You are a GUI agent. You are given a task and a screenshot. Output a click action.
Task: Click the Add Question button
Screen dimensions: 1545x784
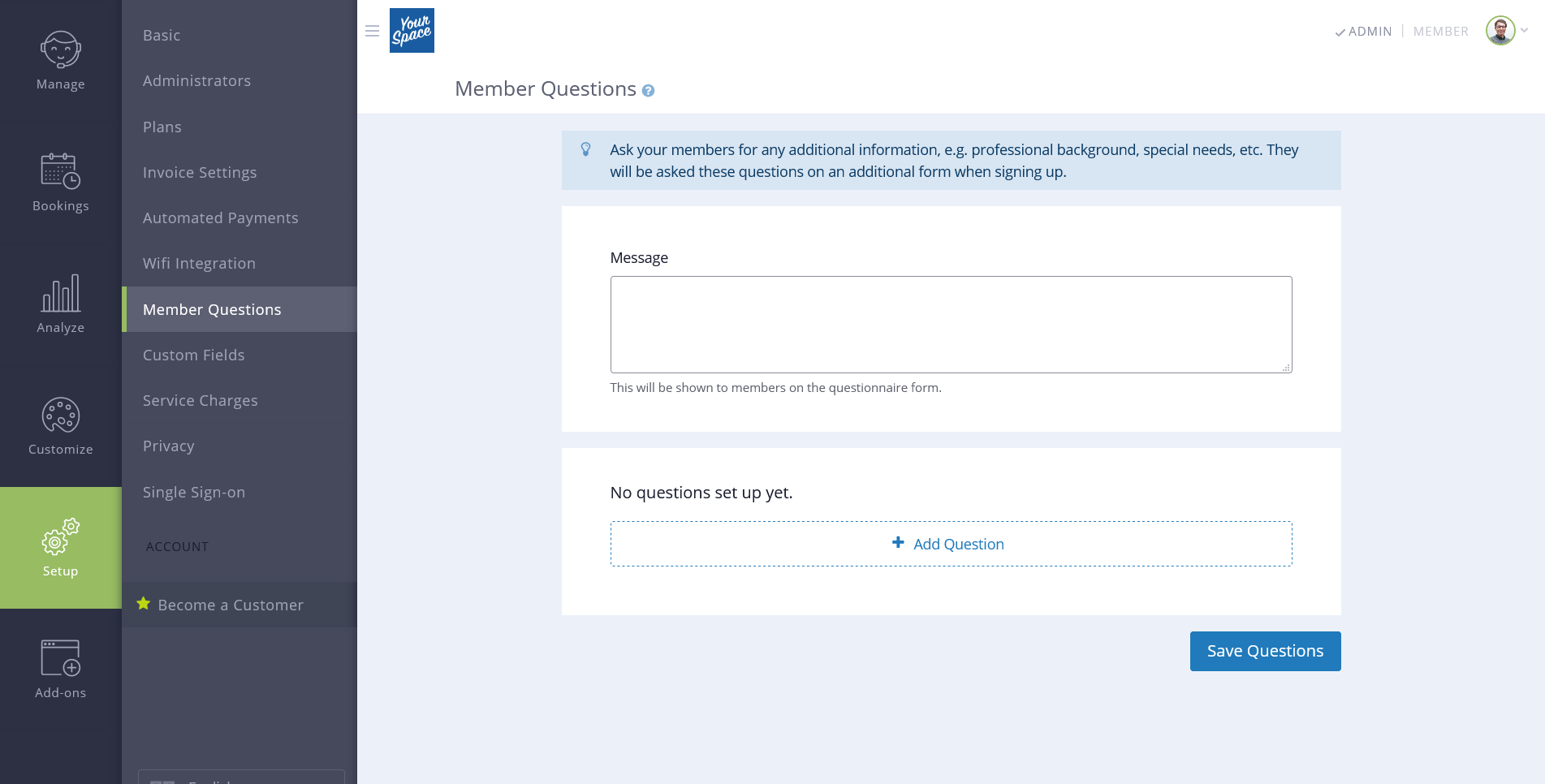pyautogui.click(x=950, y=544)
